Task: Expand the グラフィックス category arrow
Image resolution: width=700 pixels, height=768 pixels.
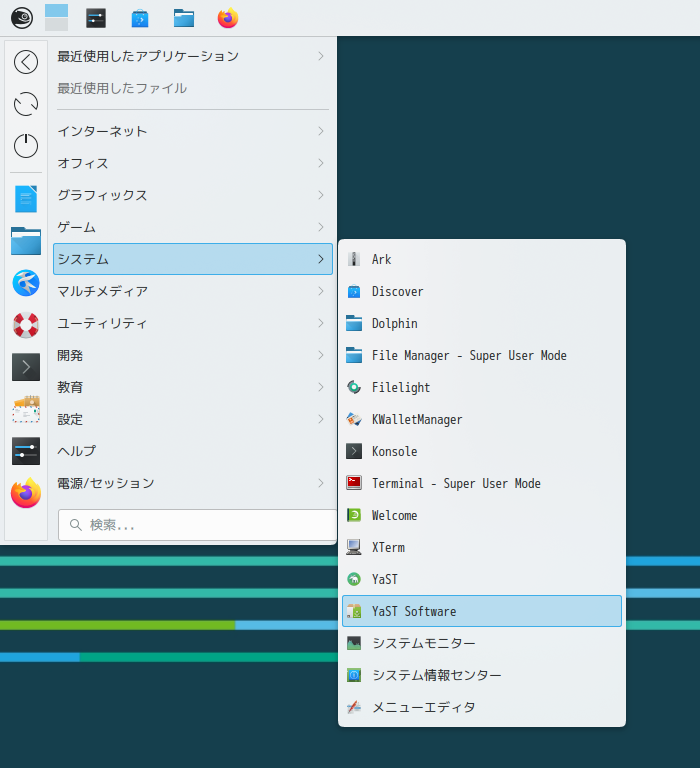Action: pos(321,195)
